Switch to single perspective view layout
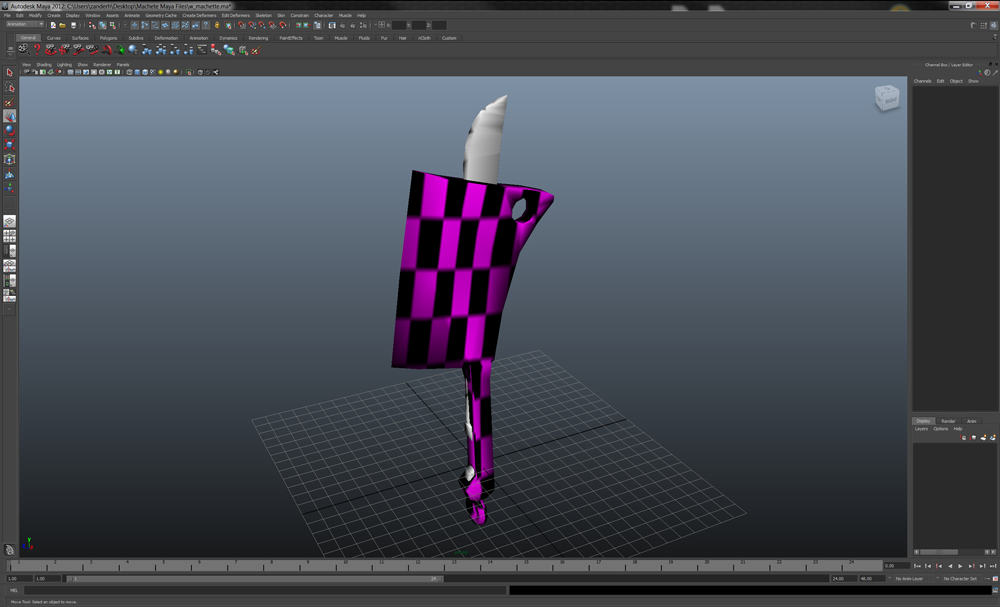1000x607 pixels. [10, 221]
